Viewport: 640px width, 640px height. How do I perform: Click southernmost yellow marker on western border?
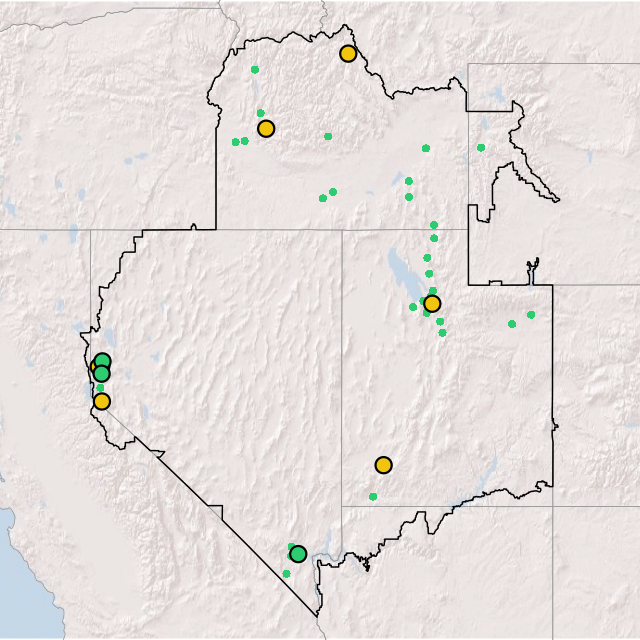(x=101, y=402)
